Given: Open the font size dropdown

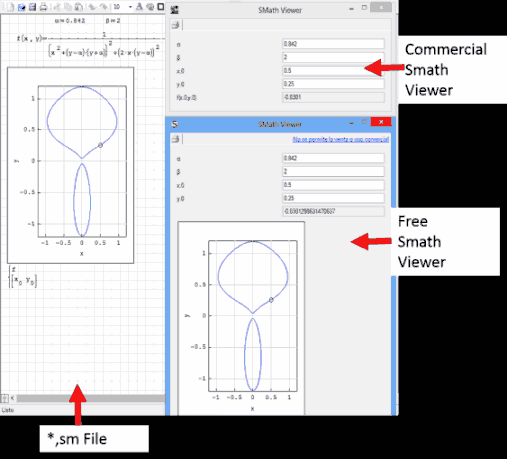Looking at the screenshot, I should coord(130,7).
